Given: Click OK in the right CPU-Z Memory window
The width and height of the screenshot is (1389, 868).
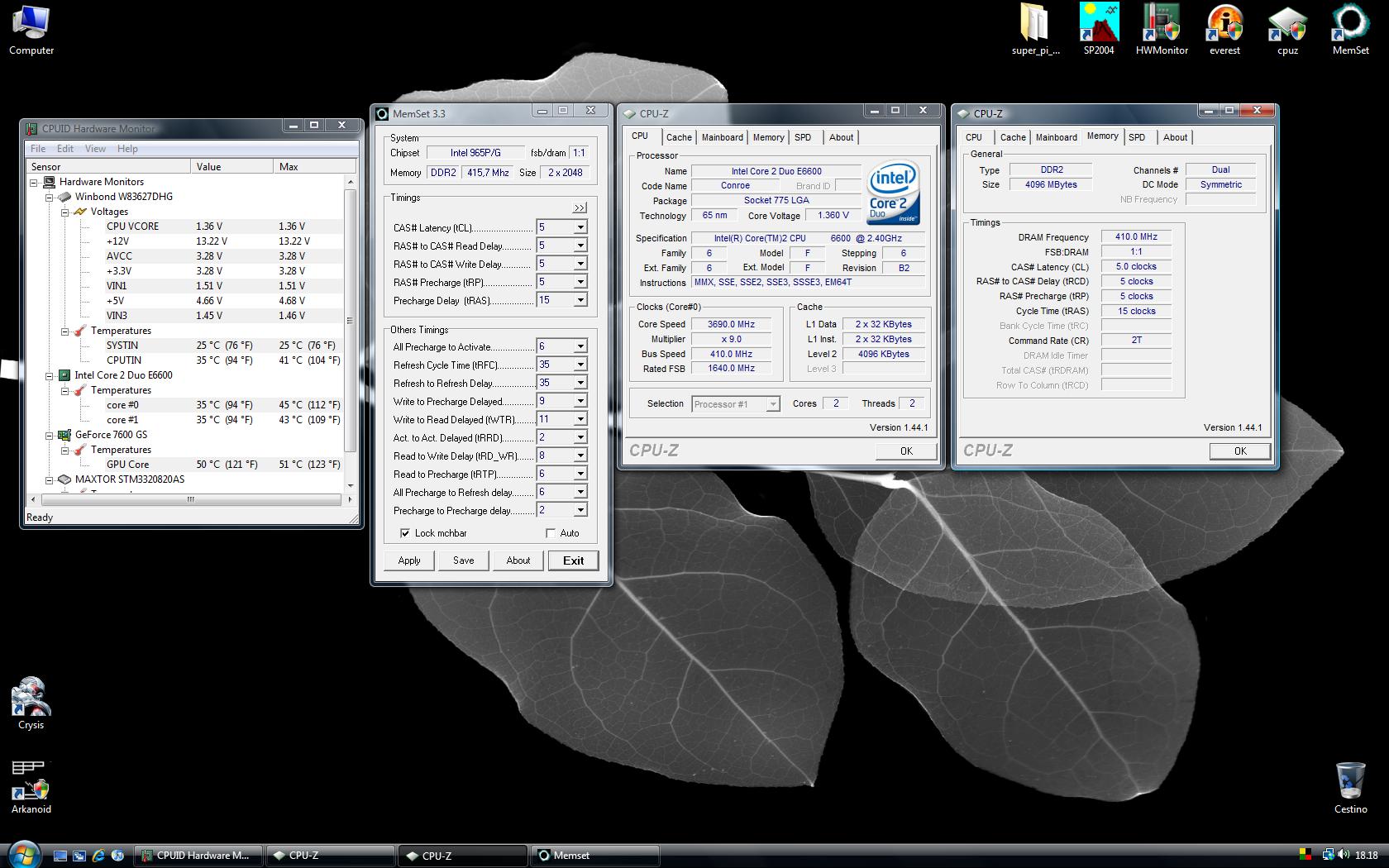Looking at the screenshot, I should click(x=1240, y=451).
